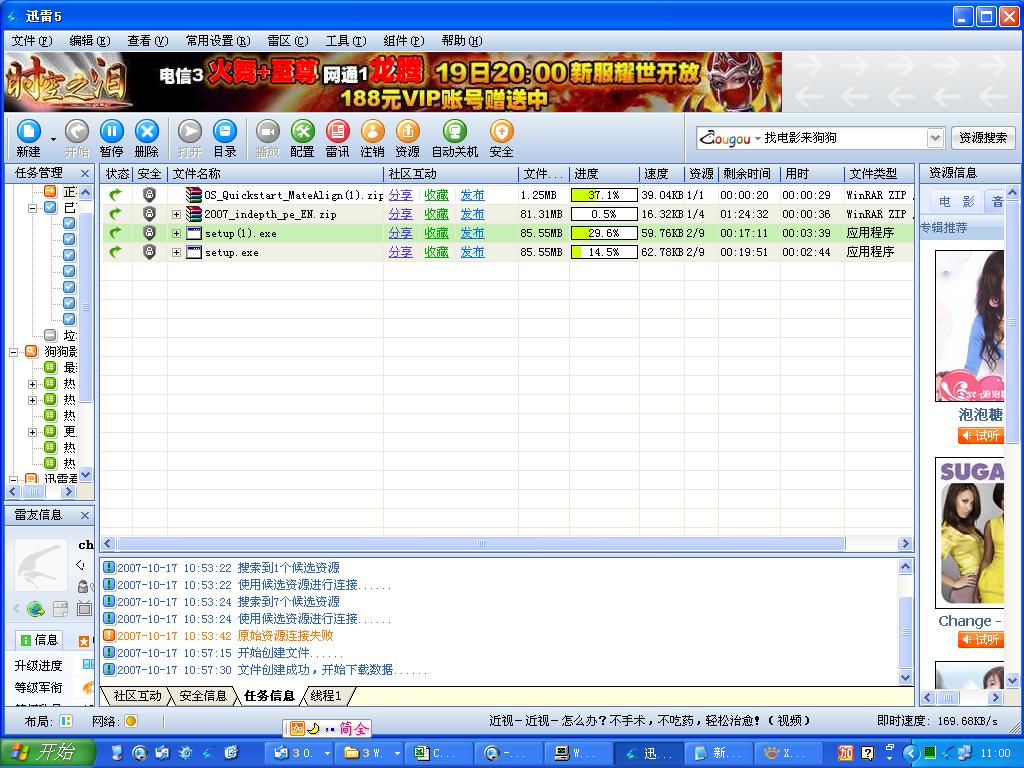Click the help question mark tray icon
The image size is (1024, 768).
click(x=867, y=753)
